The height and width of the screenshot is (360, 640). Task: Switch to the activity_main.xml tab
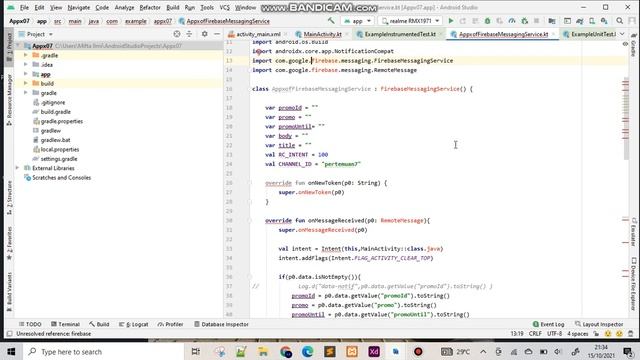(x=258, y=34)
